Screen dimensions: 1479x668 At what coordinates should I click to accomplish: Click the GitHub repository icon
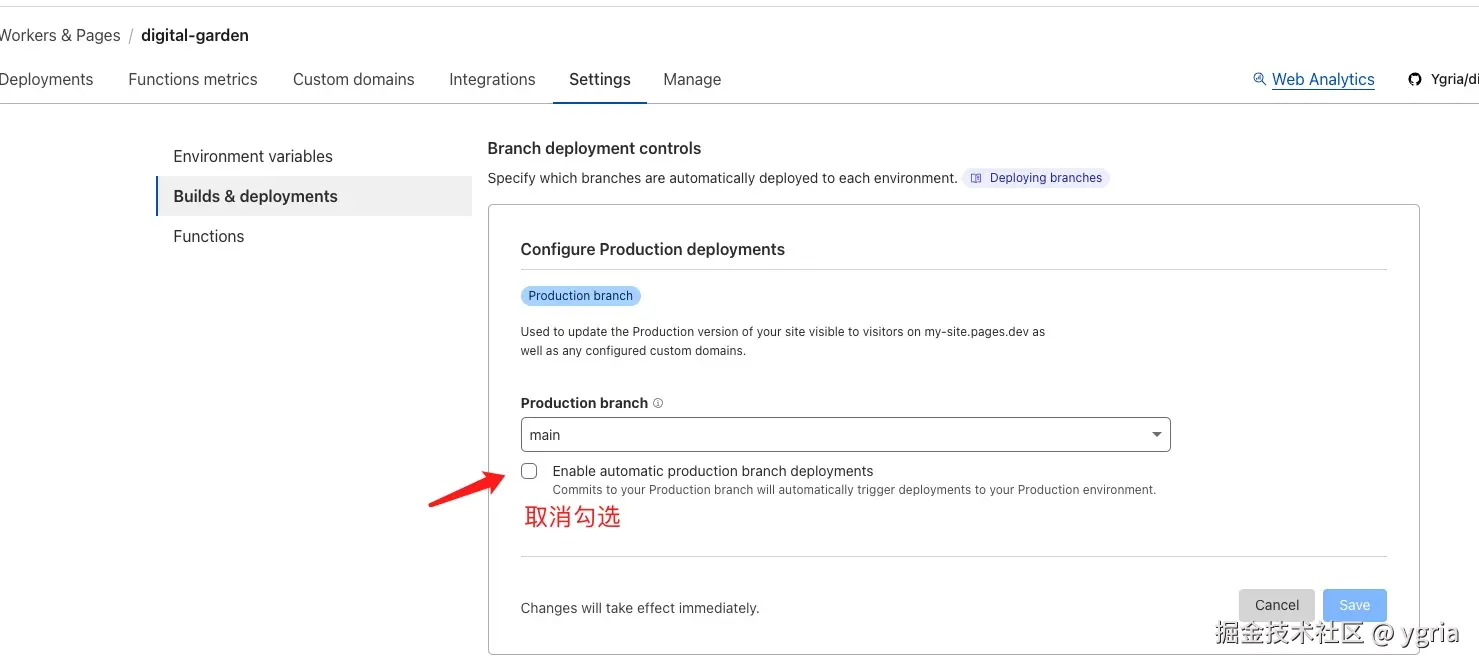tap(1414, 79)
